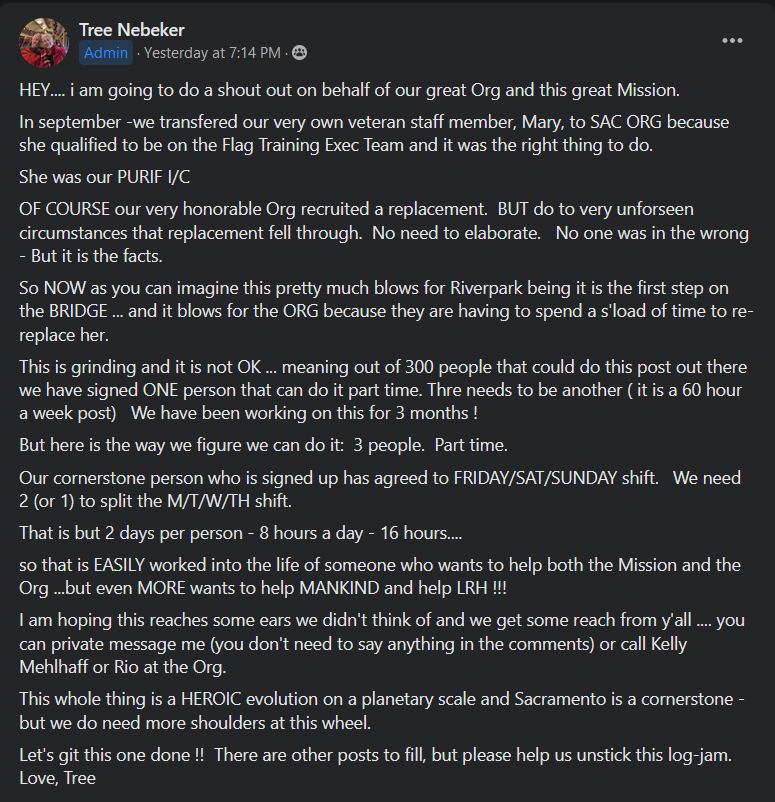This screenshot has height=802, width=775.
Task: Click the 'In september' paragraph about Mary
Action: coord(374,133)
